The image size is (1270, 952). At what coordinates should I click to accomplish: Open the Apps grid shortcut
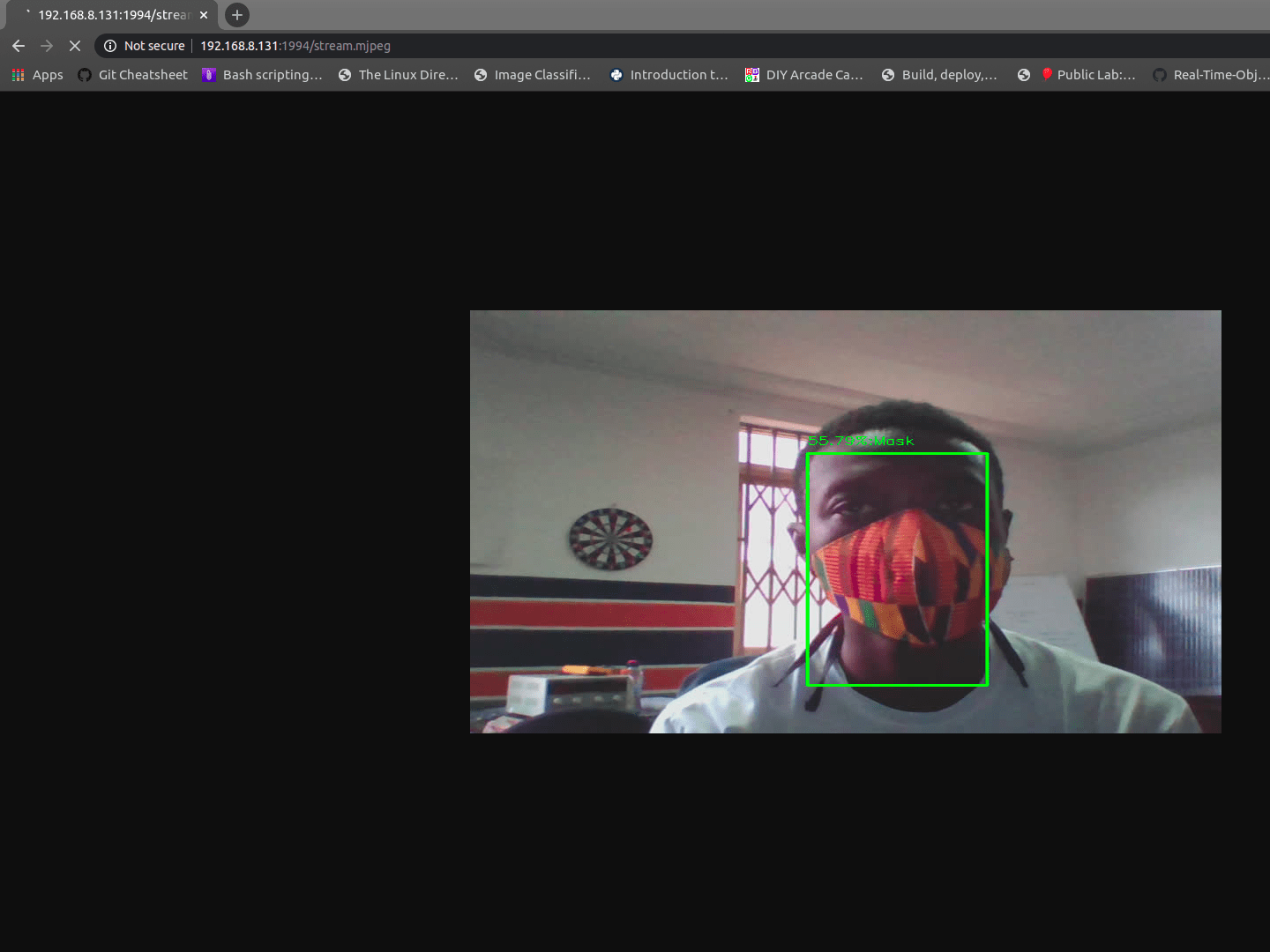pyautogui.click(x=37, y=75)
